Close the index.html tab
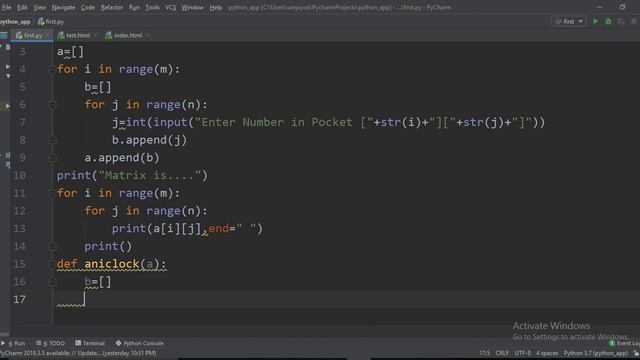The image size is (640, 360). click(147, 36)
